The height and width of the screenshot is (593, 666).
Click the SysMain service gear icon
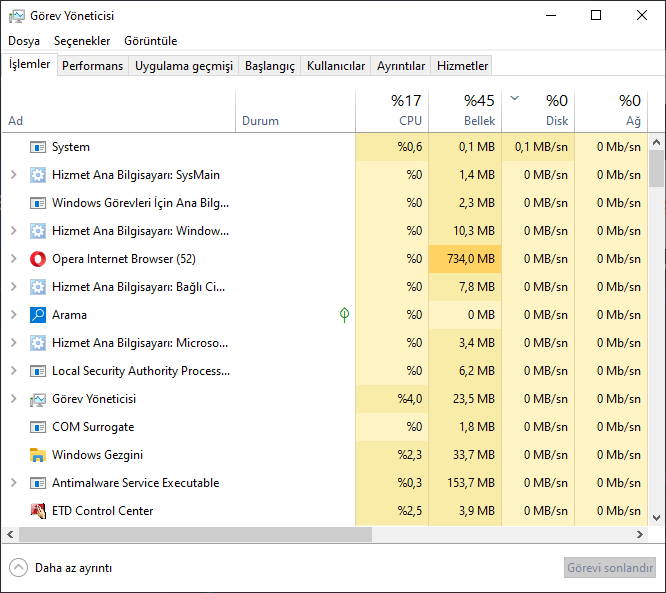pyautogui.click(x=38, y=175)
